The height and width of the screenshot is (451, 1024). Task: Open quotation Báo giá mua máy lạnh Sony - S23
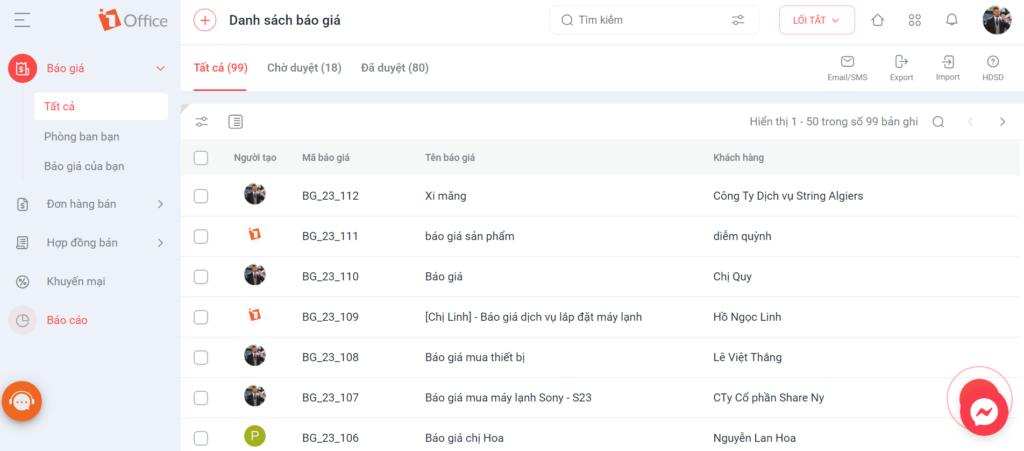[x=508, y=397]
